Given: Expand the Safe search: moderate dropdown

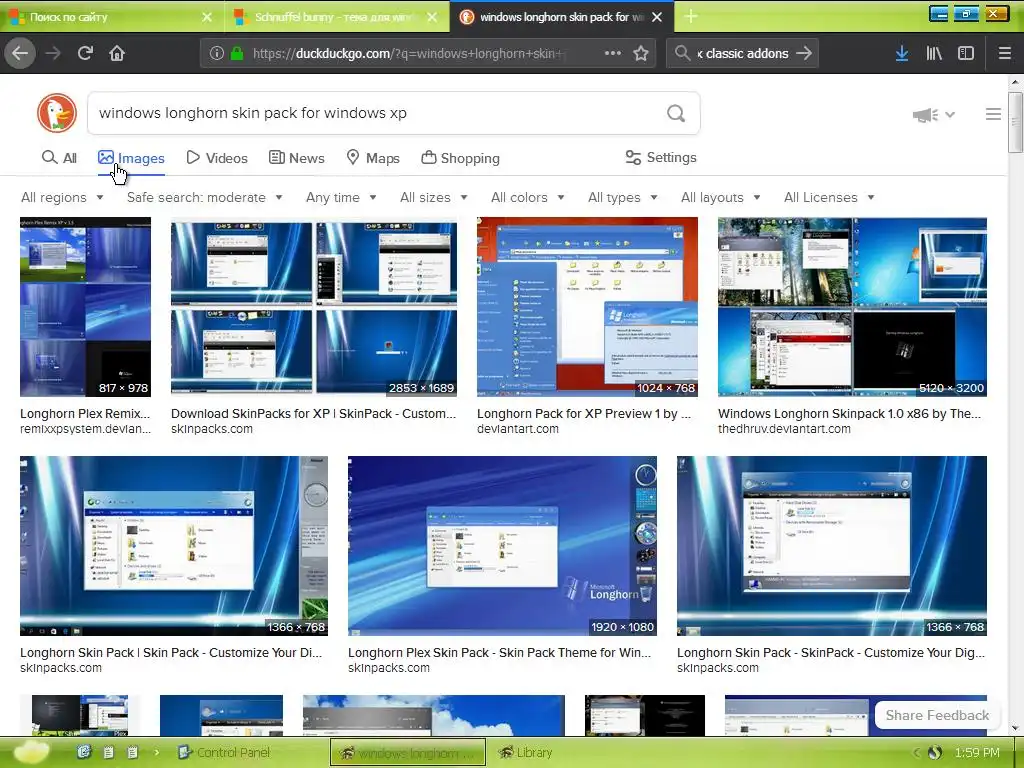Looking at the screenshot, I should (x=204, y=197).
